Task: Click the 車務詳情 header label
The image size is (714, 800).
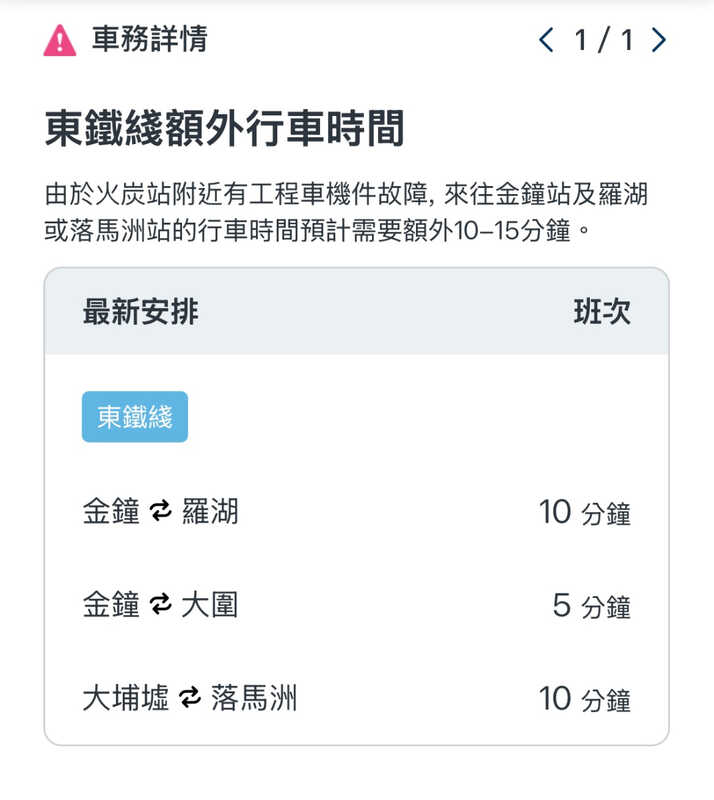Action: click(149, 40)
